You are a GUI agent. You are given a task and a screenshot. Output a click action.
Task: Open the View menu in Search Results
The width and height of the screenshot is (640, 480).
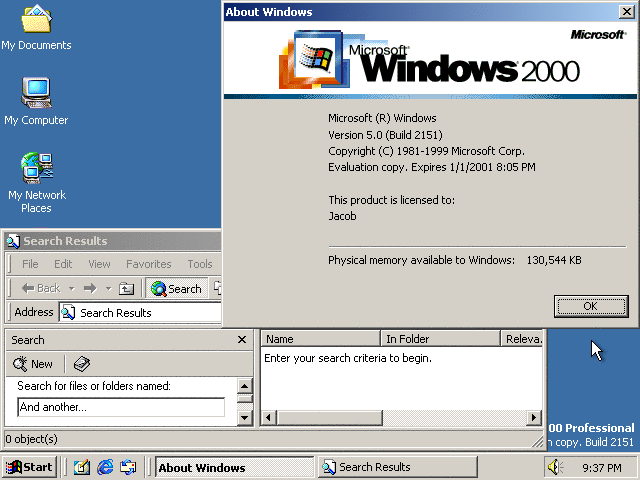(x=99, y=264)
